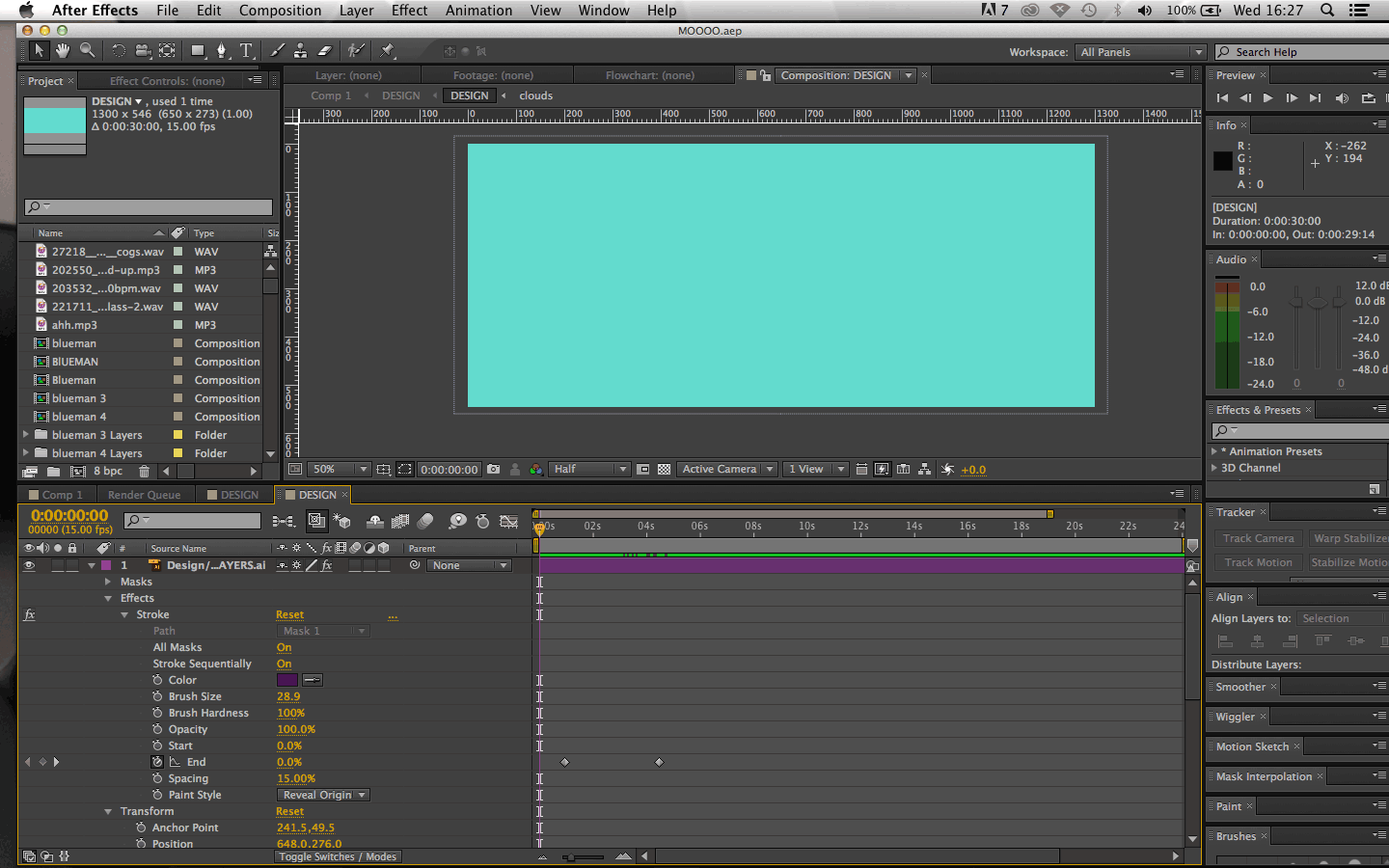This screenshot has height=868, width=1389.
Task: Toggle All Masks On value
Action: click(x=284, y=647)
